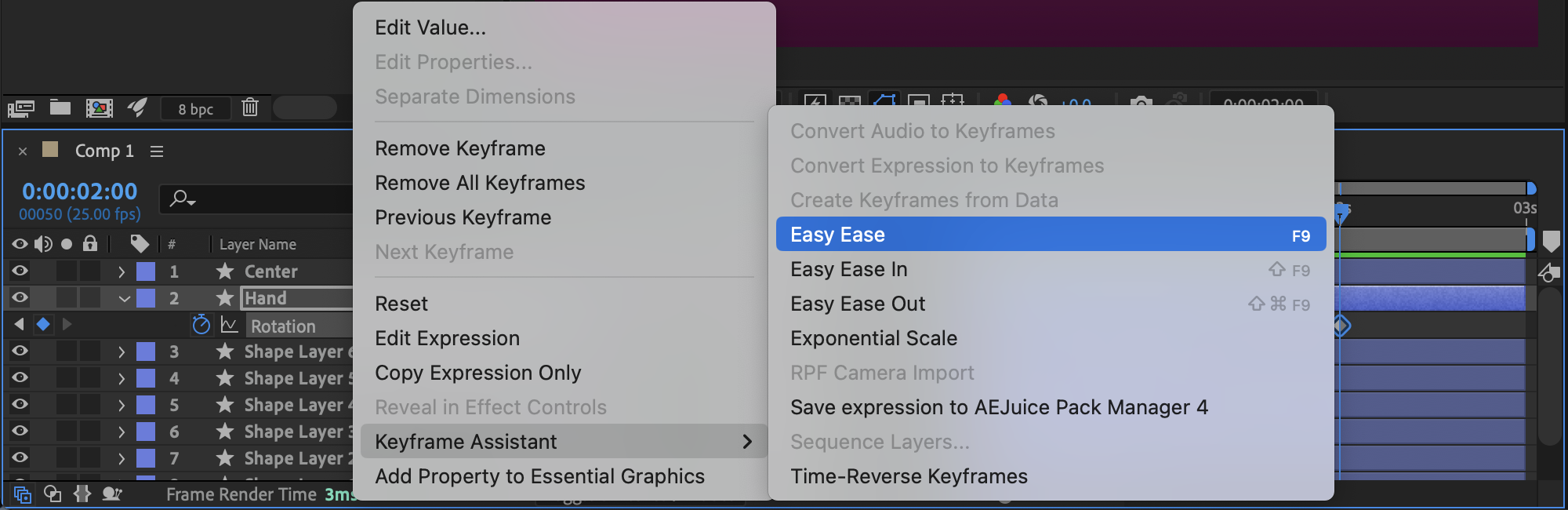Create new composition icon
This screenshot has height=510, width=1568.
click(x=99, y=107)
